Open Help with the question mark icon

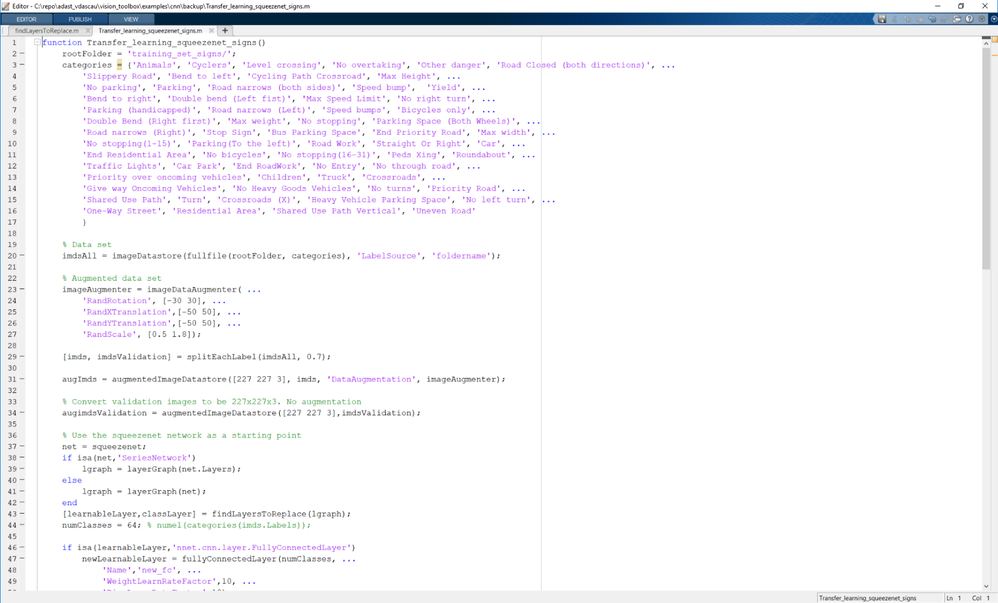click(969, 19)
